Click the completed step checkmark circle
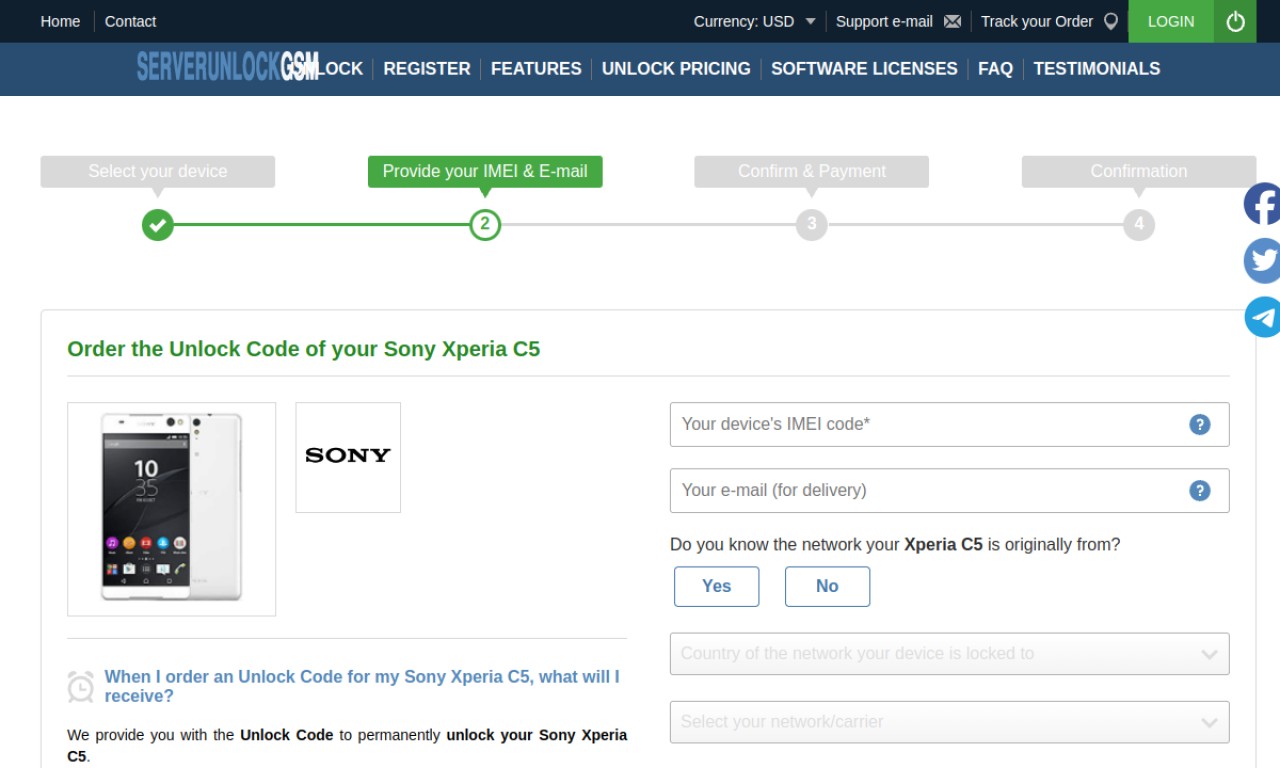Image resolution: width=1280 pixels, height=768 pixels. coord(157,224)
